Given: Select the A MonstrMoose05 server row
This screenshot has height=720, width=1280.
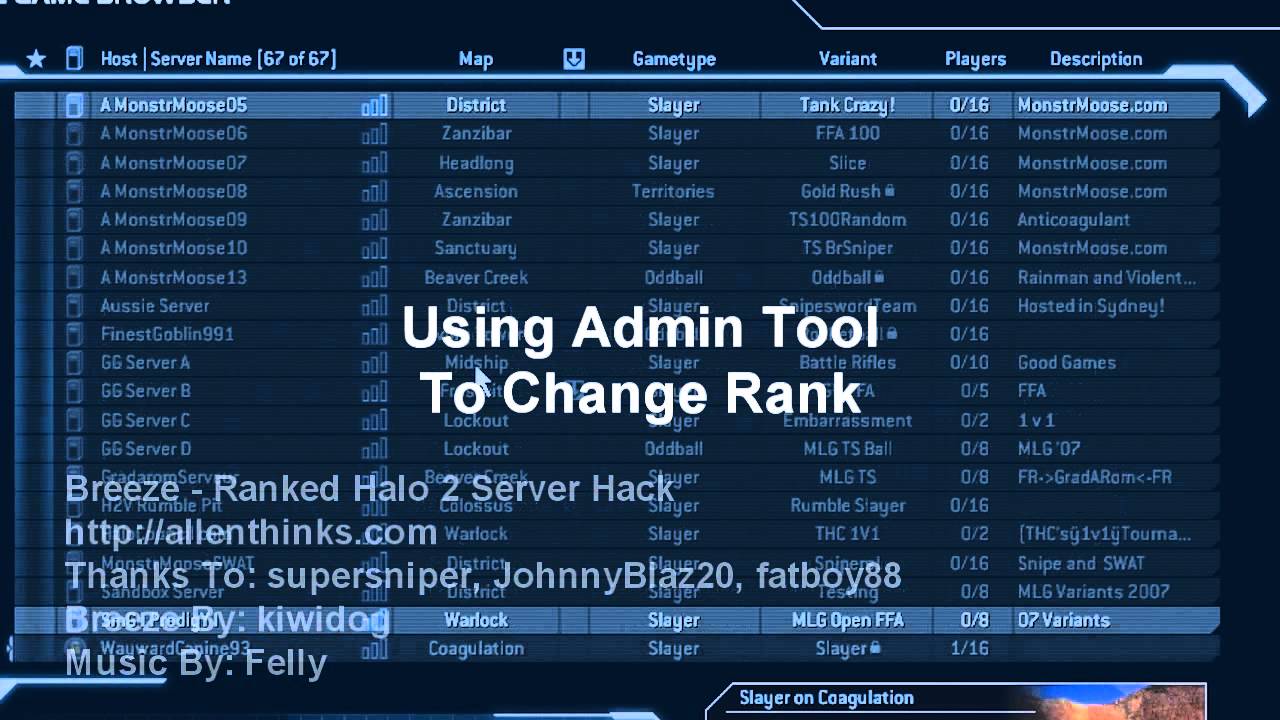Looking at the screenshot, I should (x=617, y=105).
